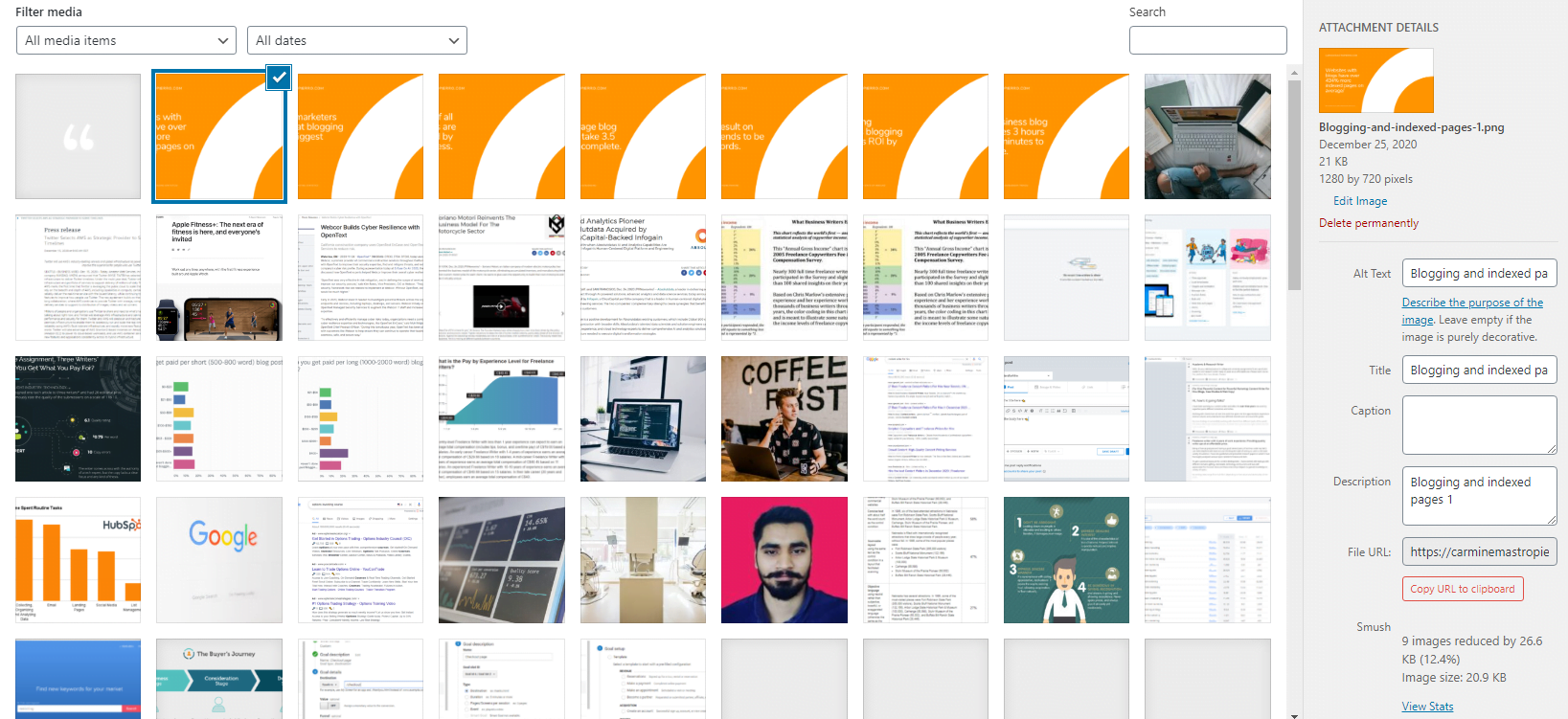Open the Smush View Stats link
Screen dimensions: 1568x719
[x=1427, y=707]
